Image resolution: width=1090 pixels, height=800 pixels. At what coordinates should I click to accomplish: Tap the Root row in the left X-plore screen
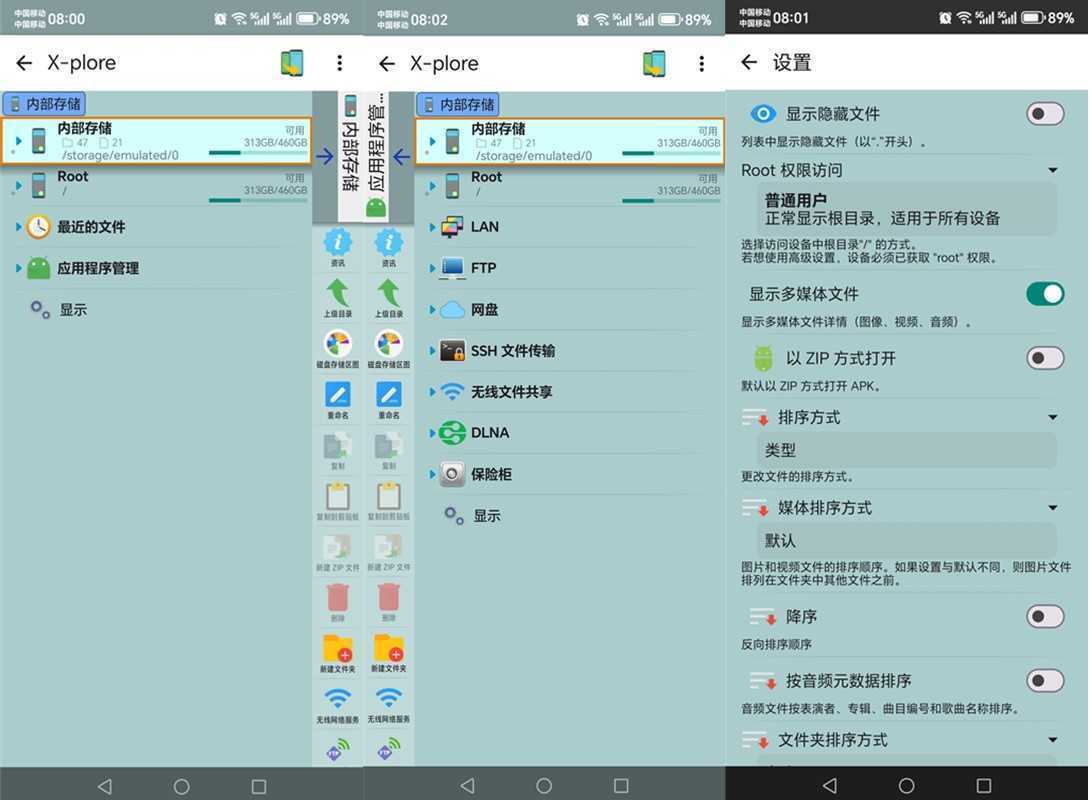pos(156,186)
